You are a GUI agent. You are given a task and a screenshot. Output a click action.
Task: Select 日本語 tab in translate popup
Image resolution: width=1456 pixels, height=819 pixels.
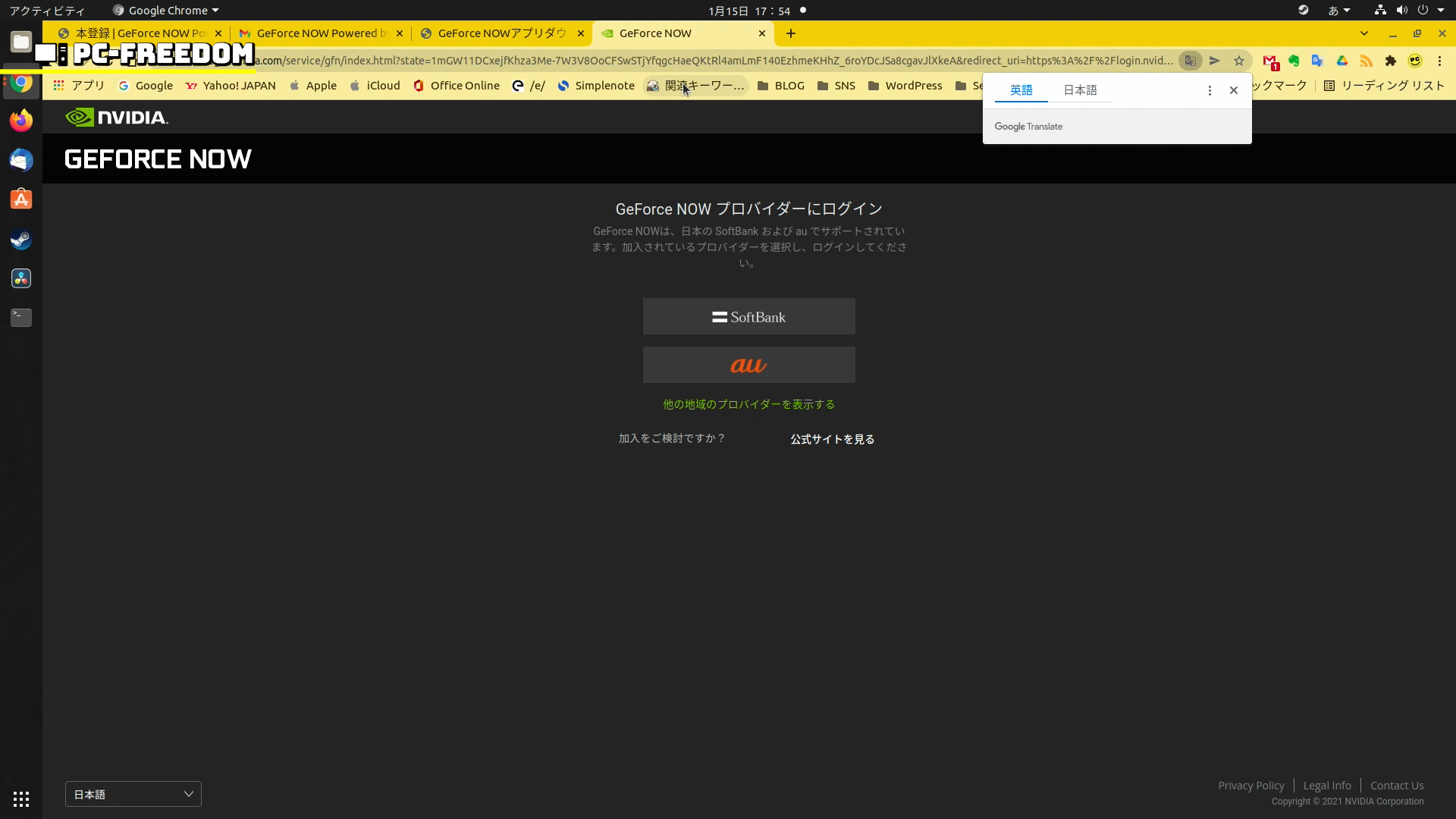[x=1080, y=90]
